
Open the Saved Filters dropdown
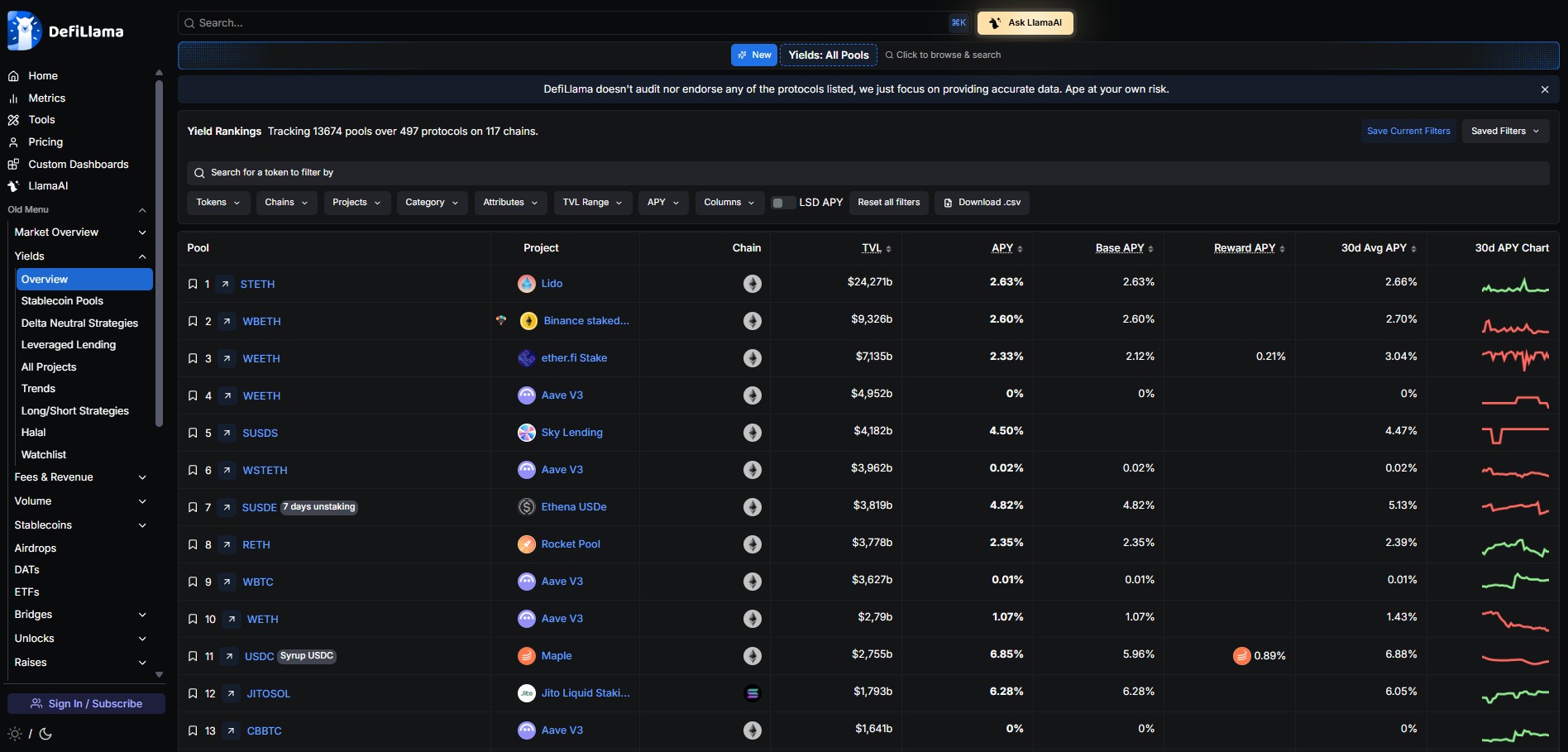click(x=1504, y=132)
